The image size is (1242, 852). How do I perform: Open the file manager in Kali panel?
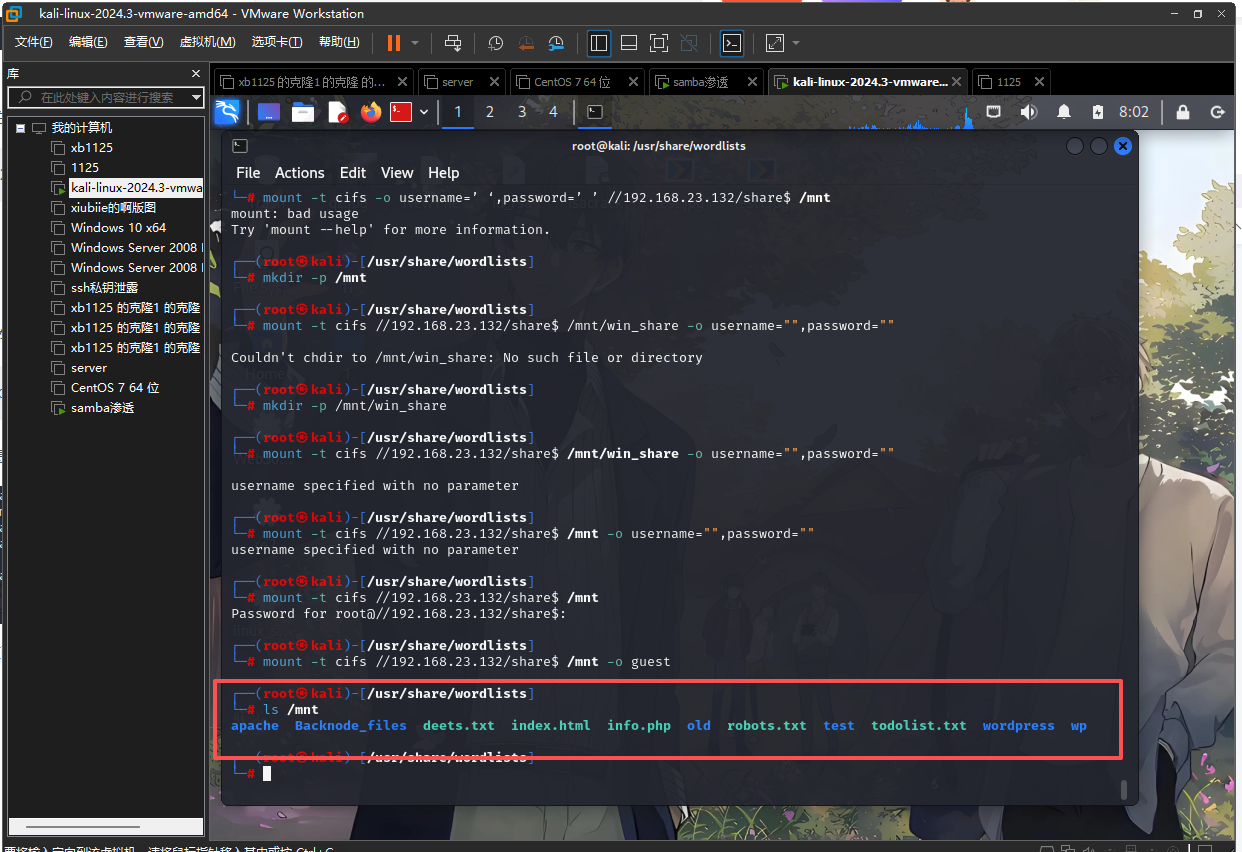[x=303, y=112]
